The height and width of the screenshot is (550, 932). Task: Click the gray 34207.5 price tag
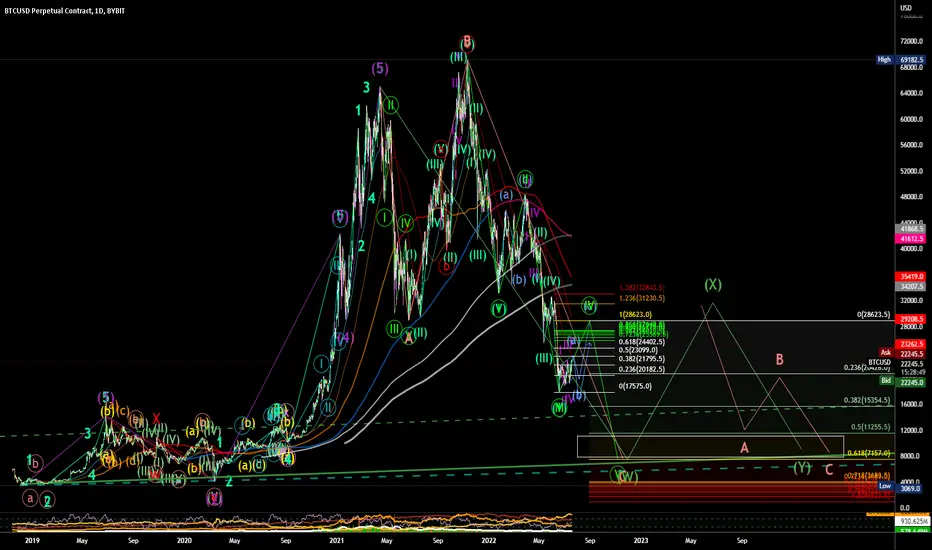point(910,286)
